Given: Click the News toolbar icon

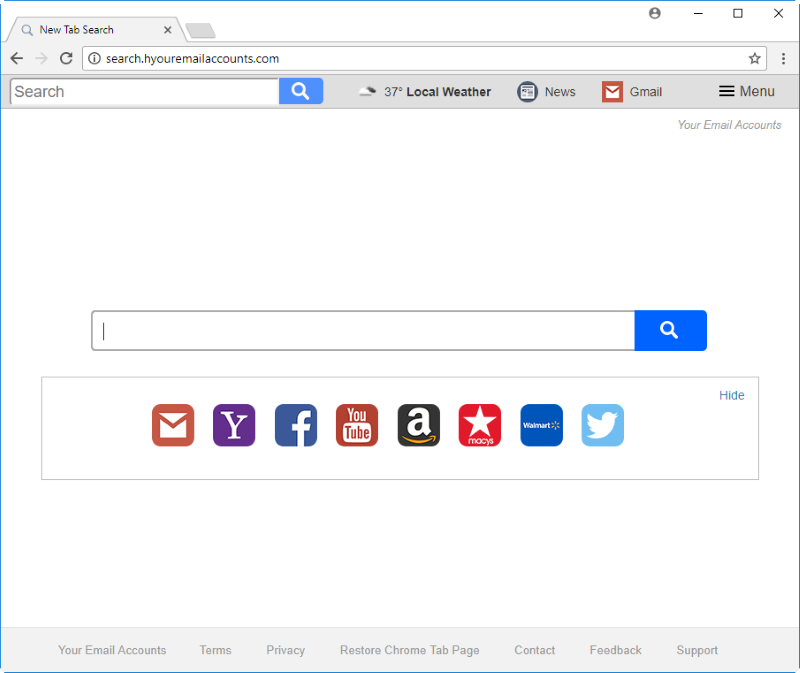Looking at the screenshot, I should coord(528,92).
